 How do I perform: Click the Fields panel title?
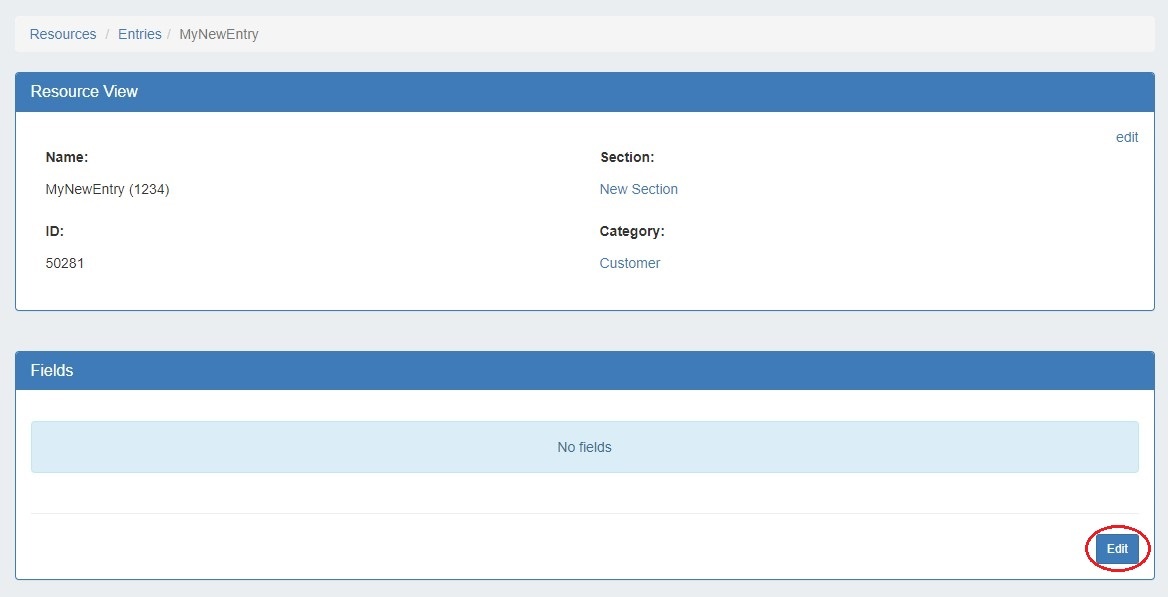[52, 370]
